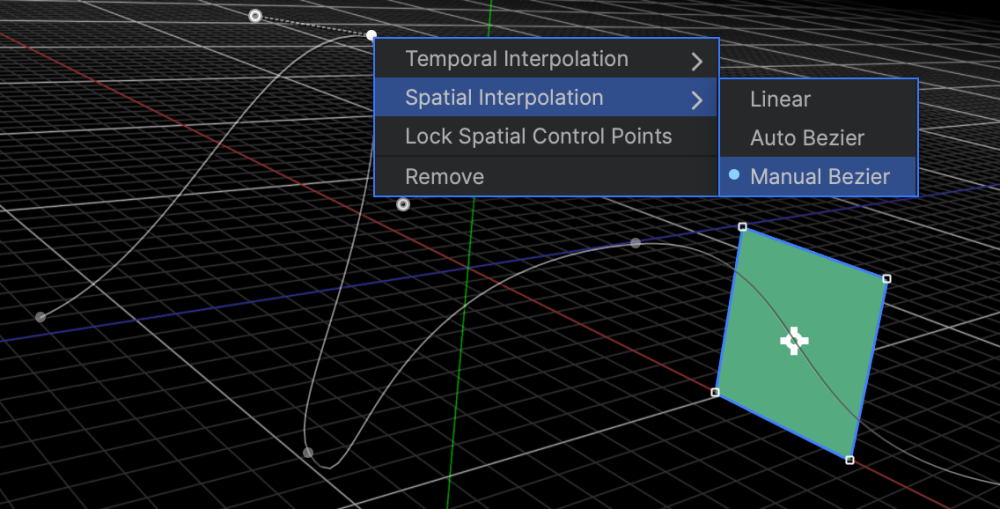Select the green layer's bottommost corner handle
This screenshot has height=509, width=1000.
[849, 460]
